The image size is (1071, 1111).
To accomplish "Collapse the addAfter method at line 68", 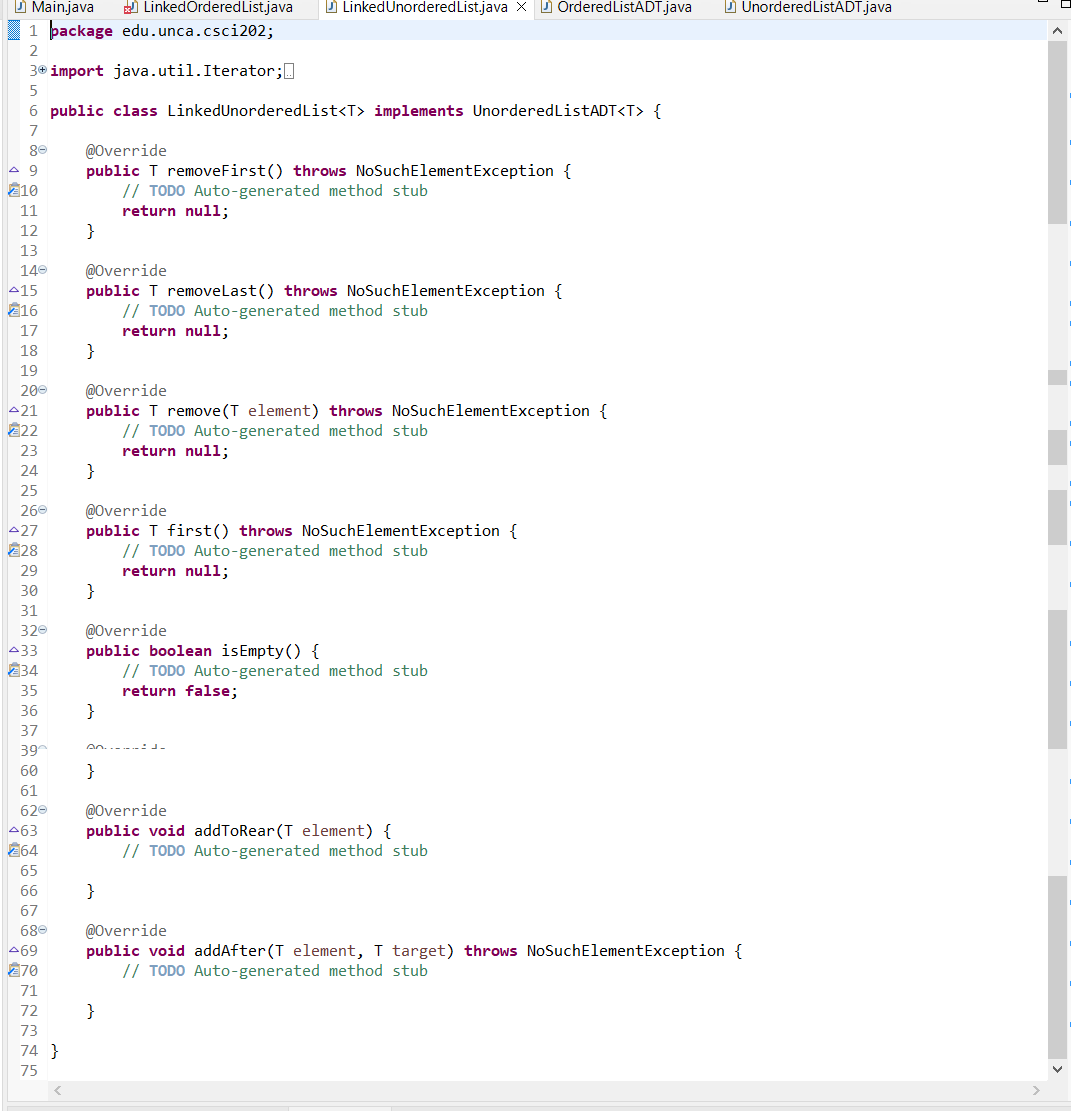I will 42,930.
